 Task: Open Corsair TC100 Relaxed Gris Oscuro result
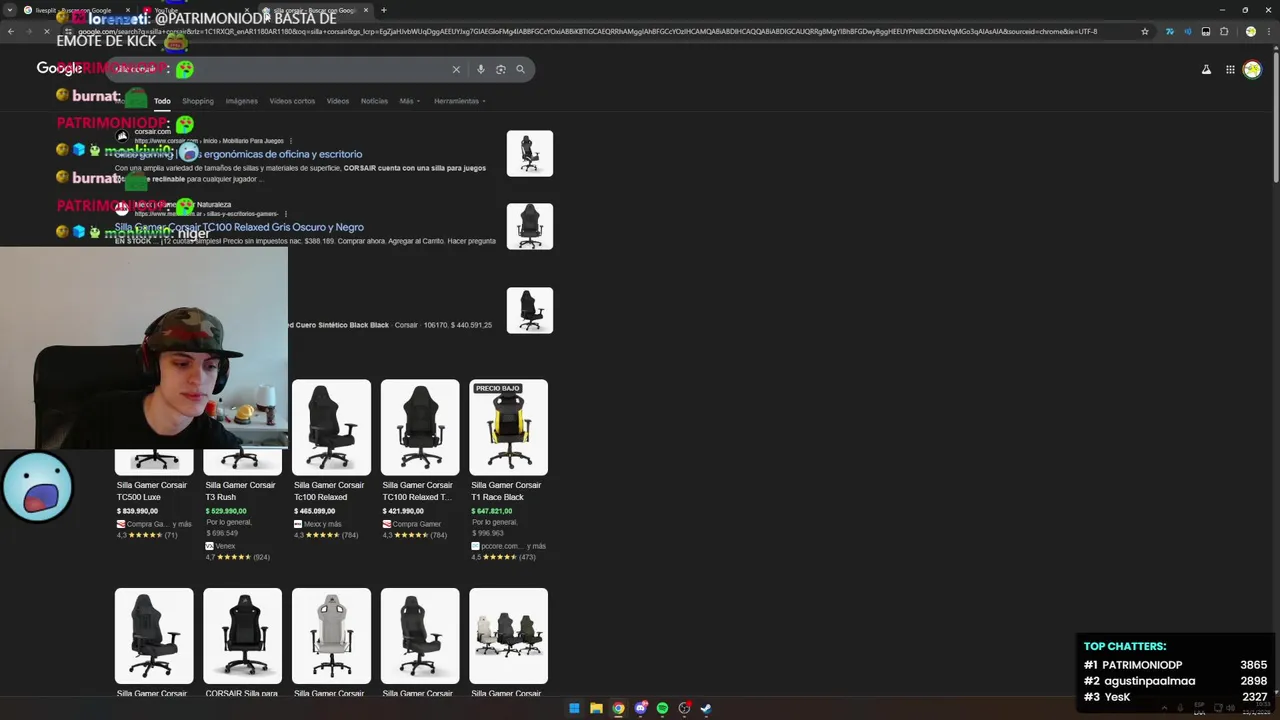239,227
